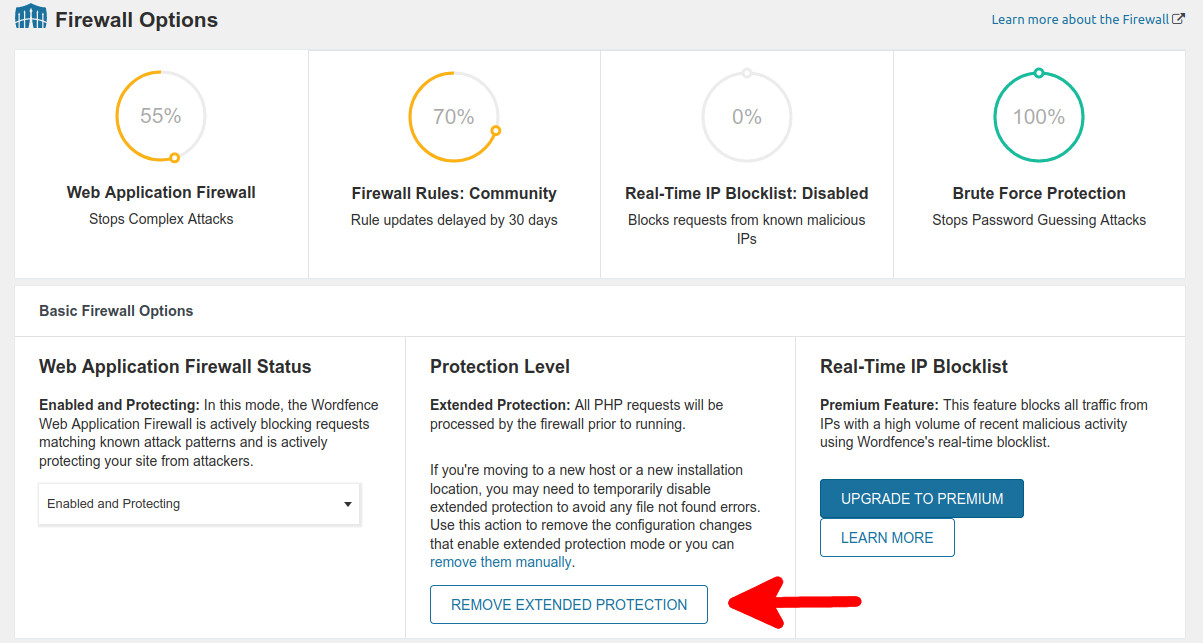The height and width of the screenshot is (643, 1203).
Task: Open Learn more about the Firewall link
Action: tap(1081, 19)
